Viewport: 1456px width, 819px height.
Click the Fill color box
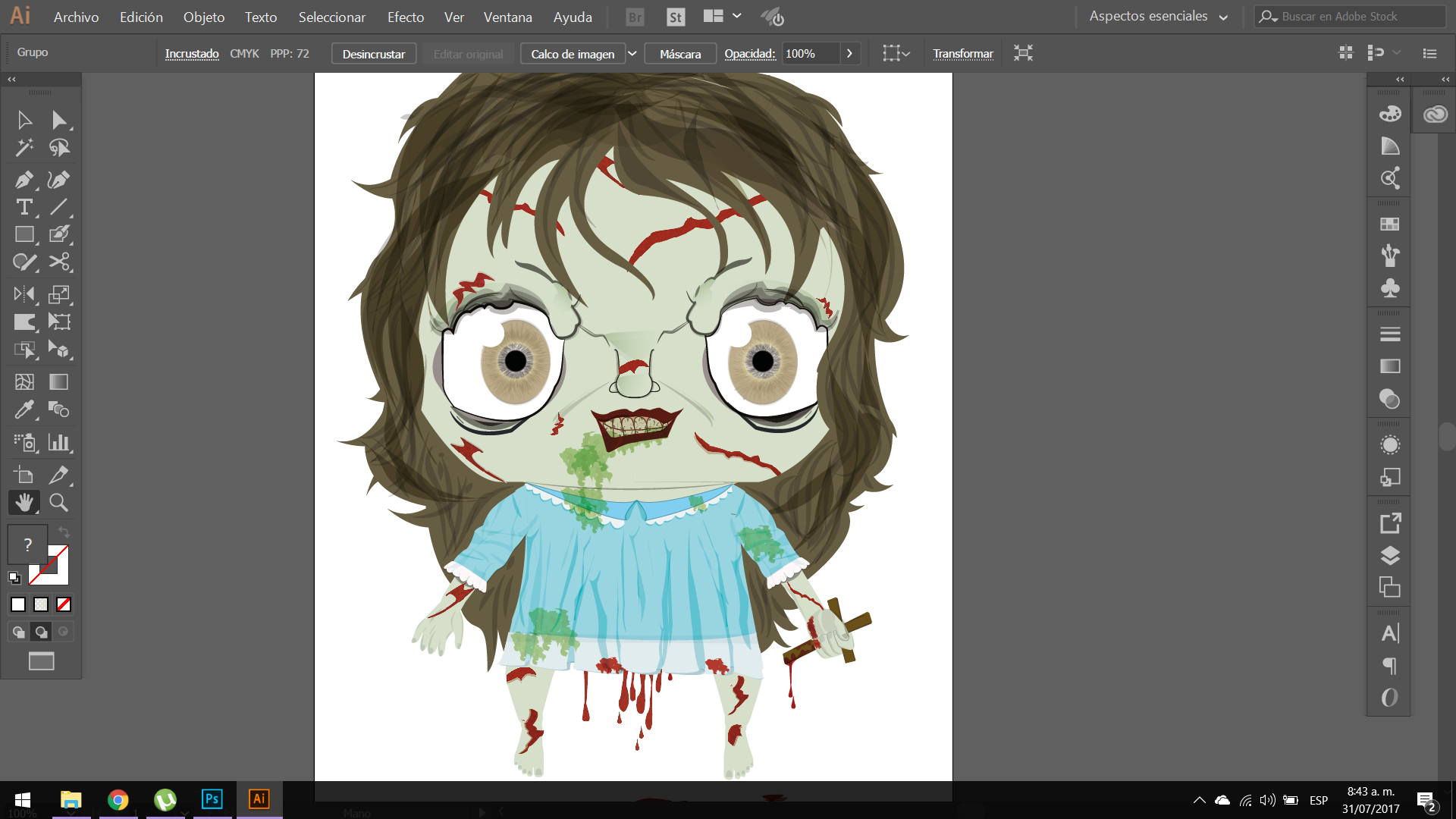[x=27, y=544]
